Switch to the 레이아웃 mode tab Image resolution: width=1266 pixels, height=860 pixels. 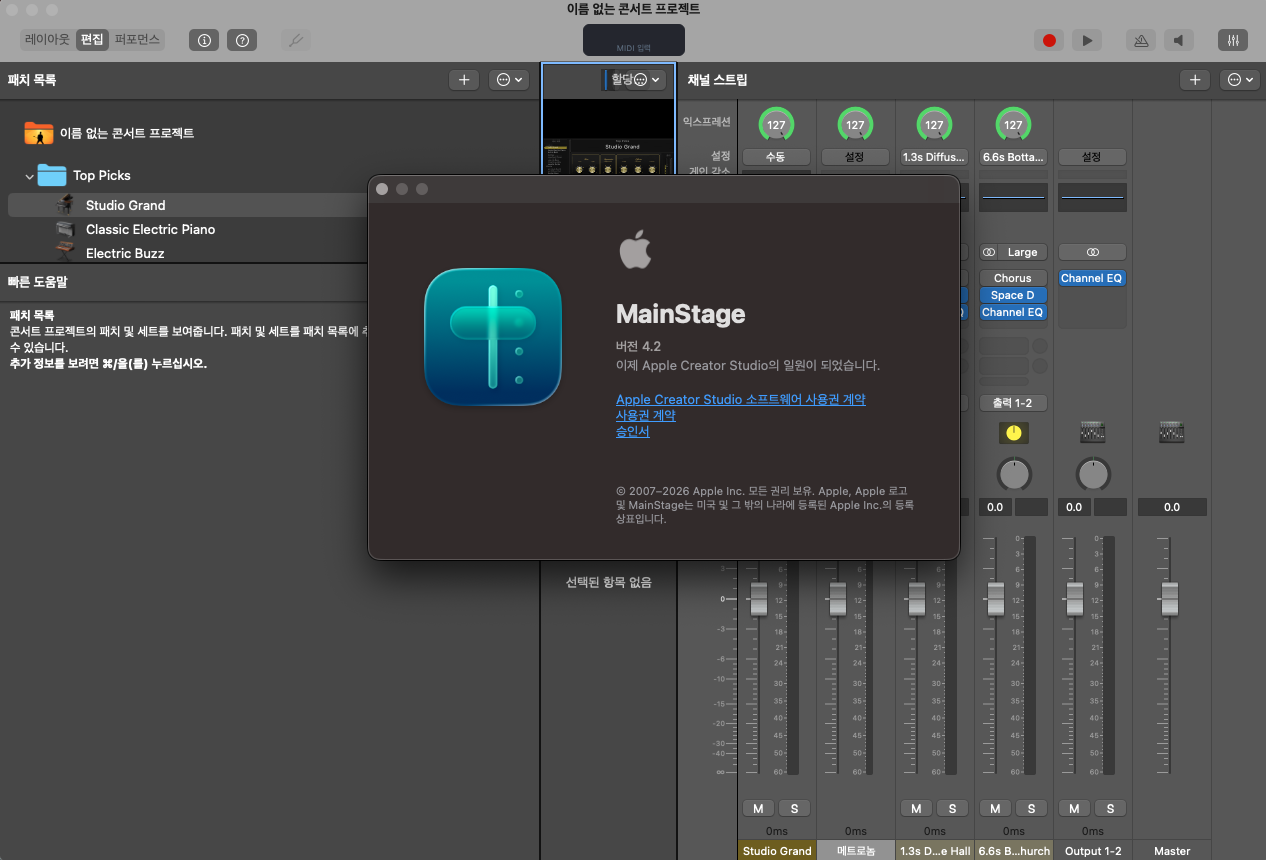(x=47, y=40)
